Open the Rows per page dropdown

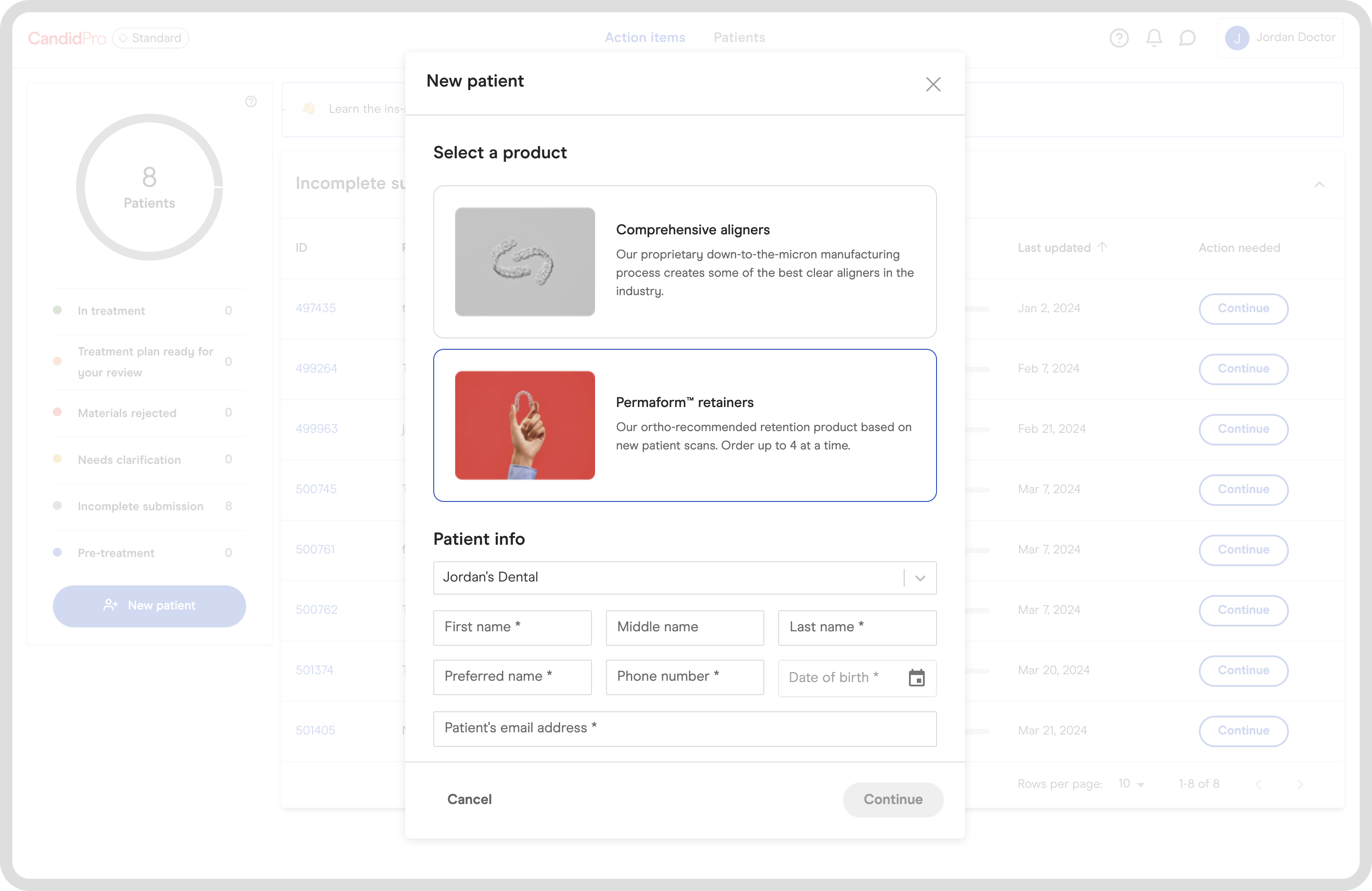[x=1129, y=784]
